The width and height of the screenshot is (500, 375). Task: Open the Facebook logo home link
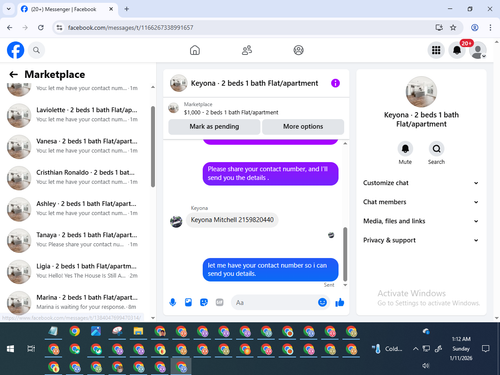coord(15,50)
